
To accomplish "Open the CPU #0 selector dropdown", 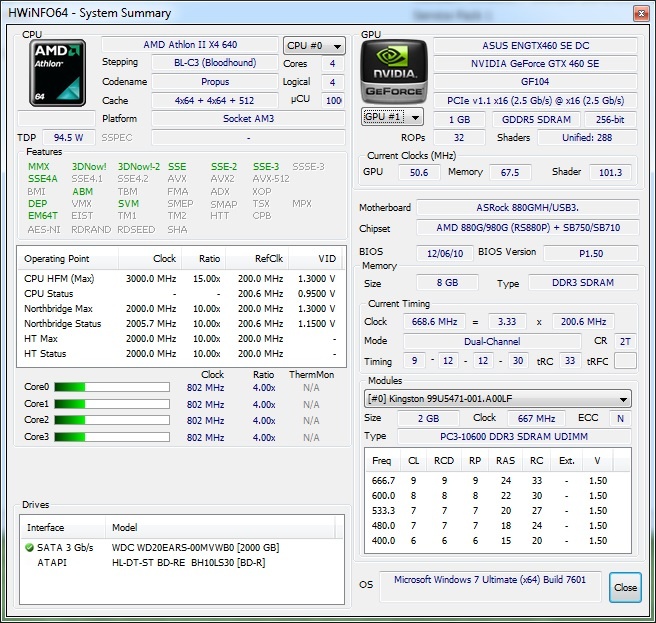I will (x=314, y=46).
